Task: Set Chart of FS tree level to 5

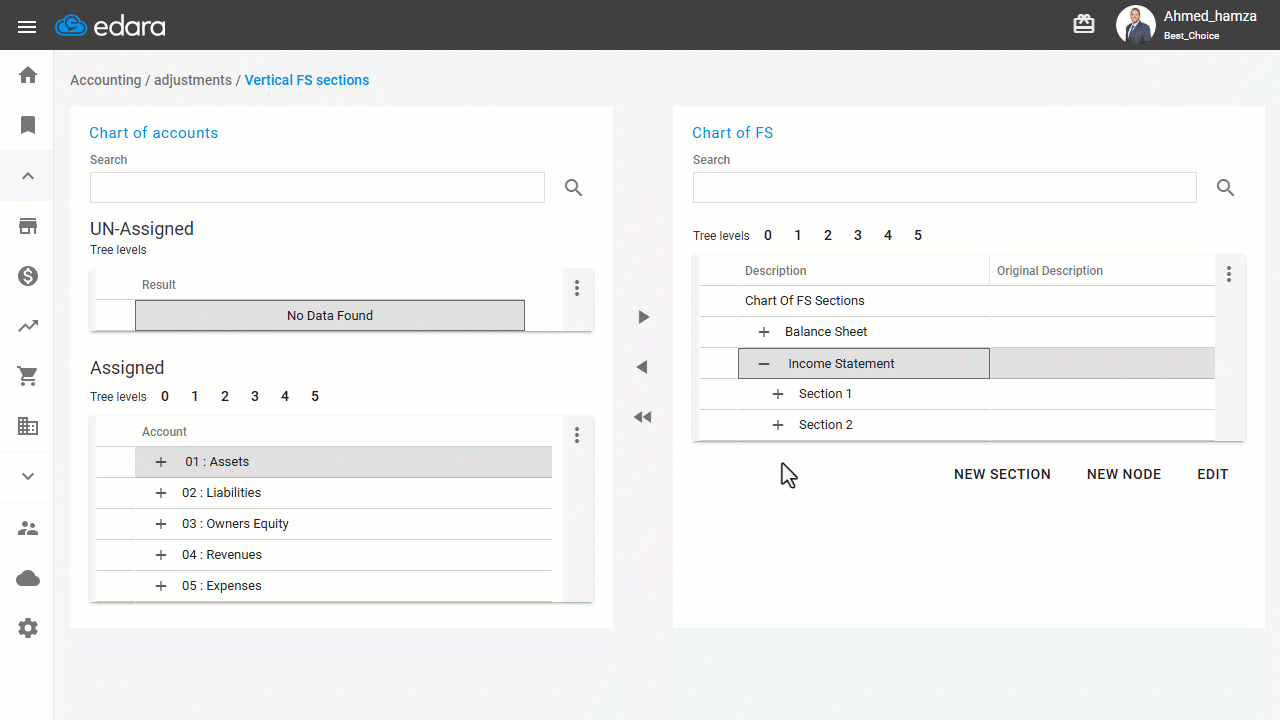Action: tap(918, 235)
